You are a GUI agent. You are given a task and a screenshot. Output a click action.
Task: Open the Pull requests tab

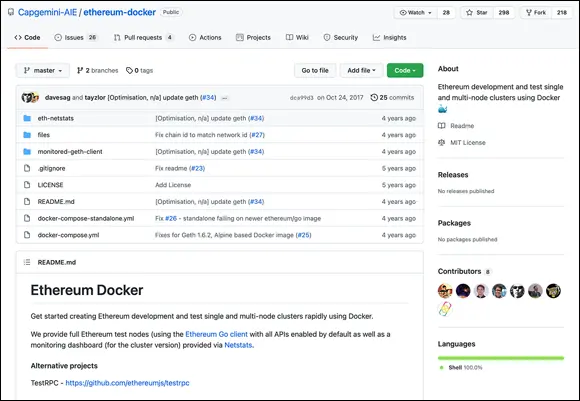pyautogui.click(x=143, y=37)
